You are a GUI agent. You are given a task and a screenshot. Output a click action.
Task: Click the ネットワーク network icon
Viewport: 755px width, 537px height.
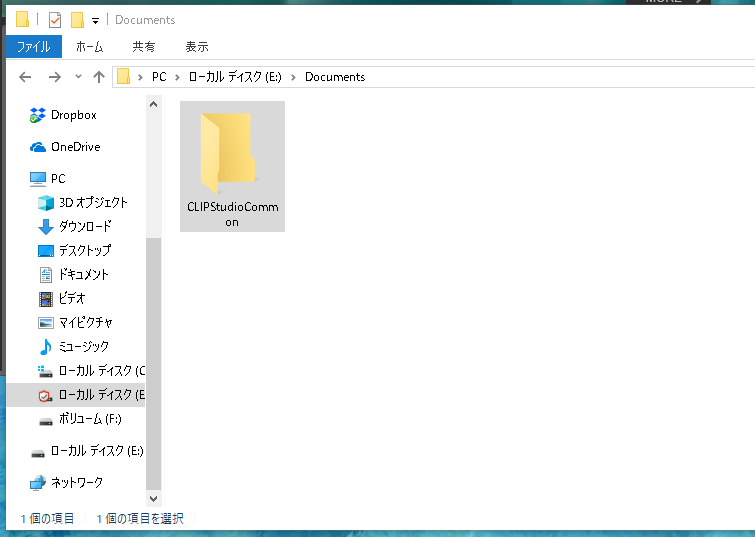point(38,482)
